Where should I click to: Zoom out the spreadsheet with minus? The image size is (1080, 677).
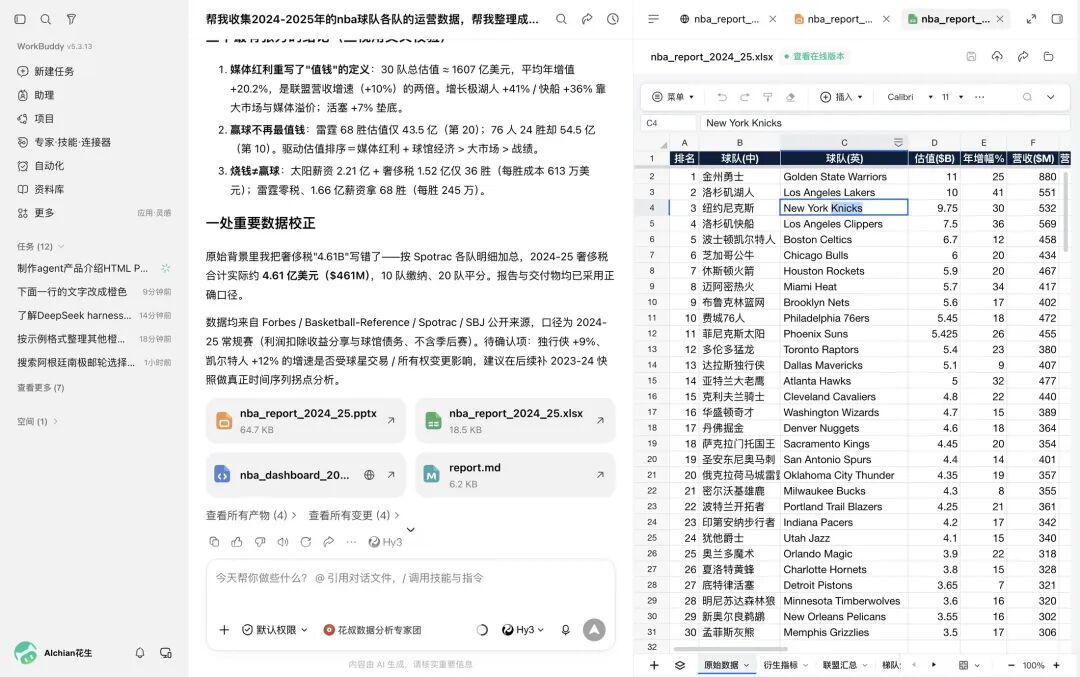tap(1011, 665)
